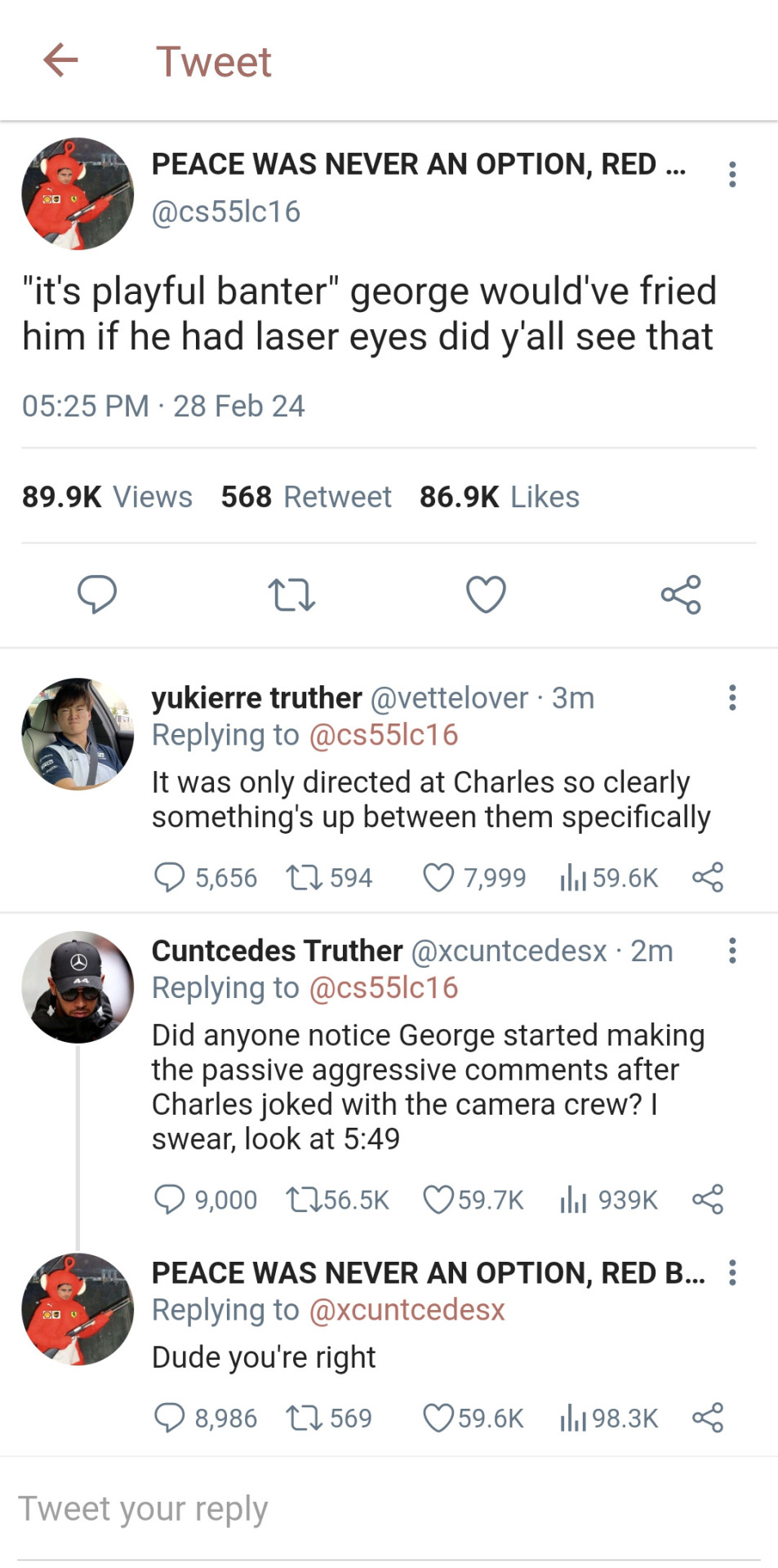Retweet yukierre truther's reply showing 594
This screenshot has height=1568, width=778.
(304, 878)
